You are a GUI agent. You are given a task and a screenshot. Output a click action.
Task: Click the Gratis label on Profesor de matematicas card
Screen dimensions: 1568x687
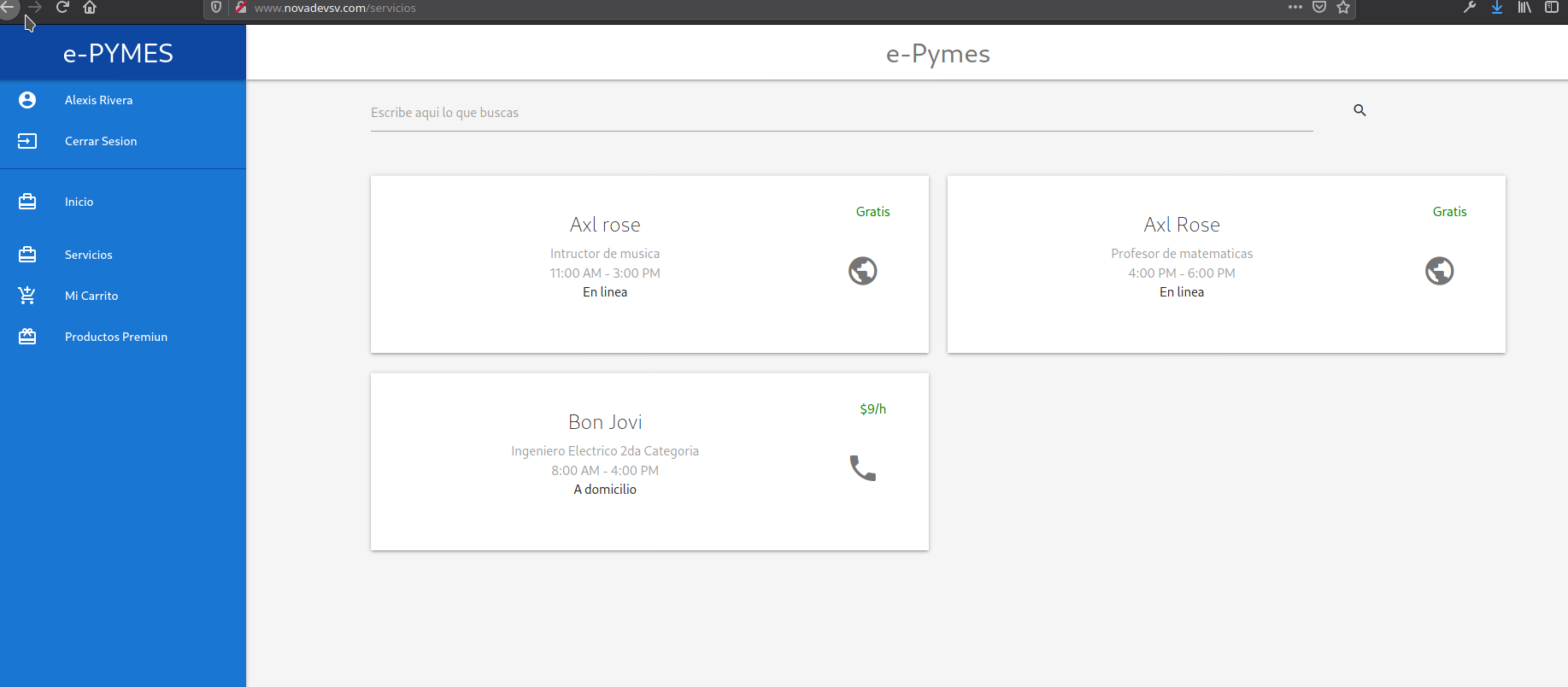coord(1450,212)
